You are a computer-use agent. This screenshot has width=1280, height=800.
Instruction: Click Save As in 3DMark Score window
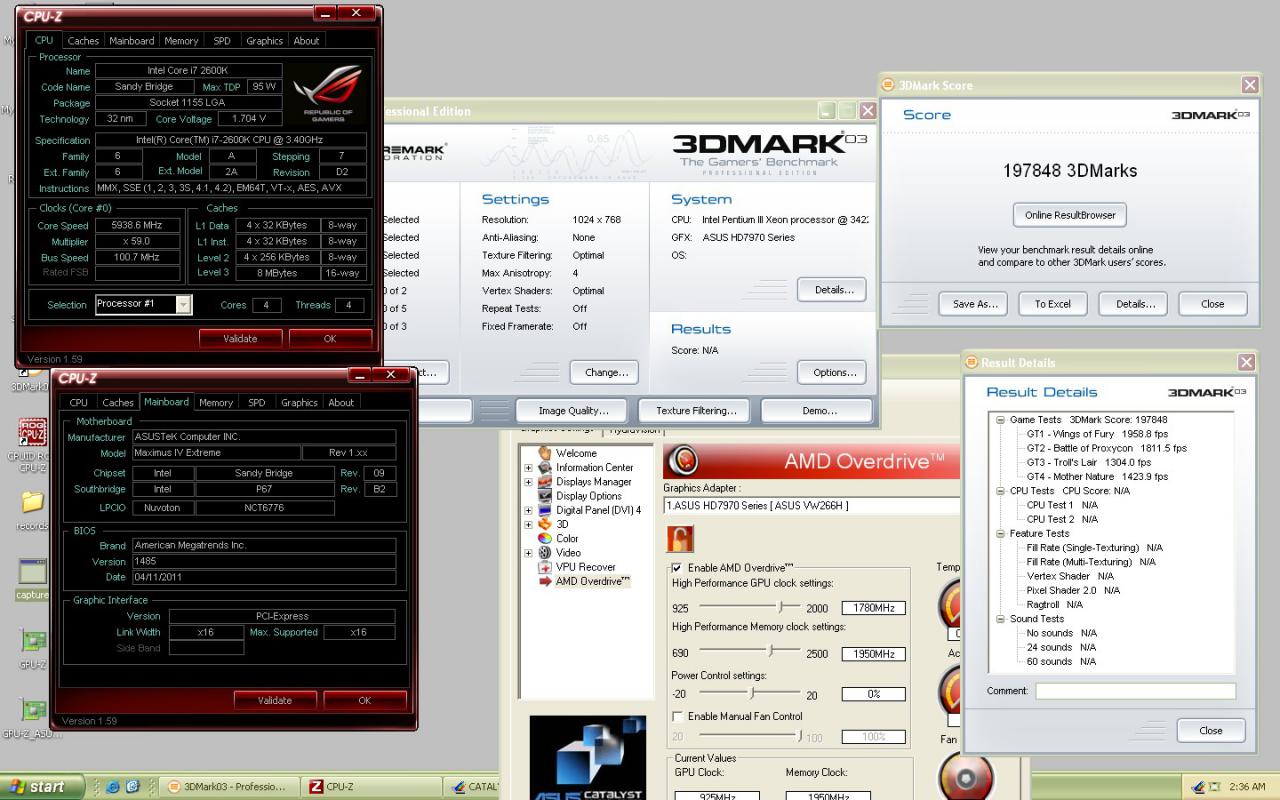coord(973,304)
